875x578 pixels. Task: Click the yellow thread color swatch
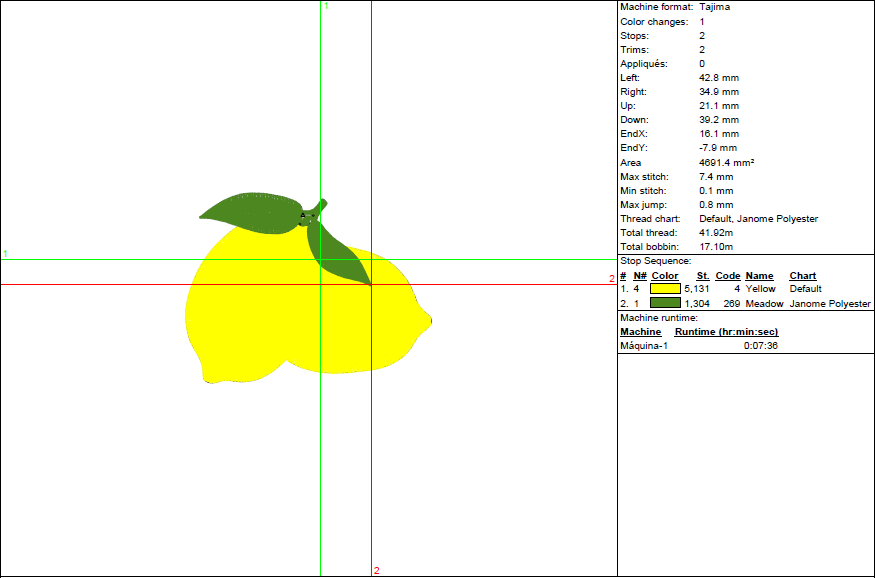pyautogui.click(x=665, y=289)
